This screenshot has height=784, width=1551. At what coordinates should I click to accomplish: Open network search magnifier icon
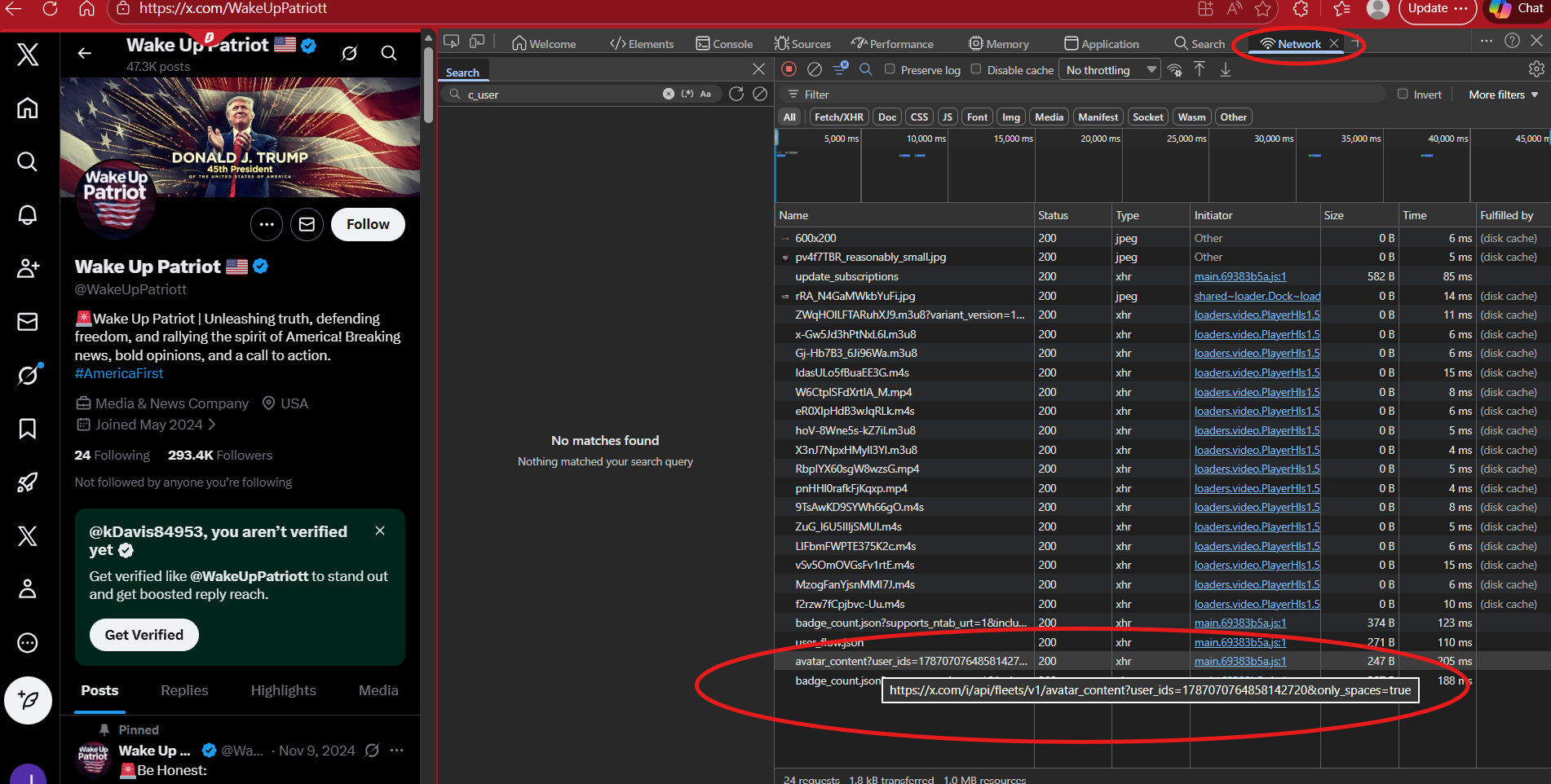[x=866, y=70]
